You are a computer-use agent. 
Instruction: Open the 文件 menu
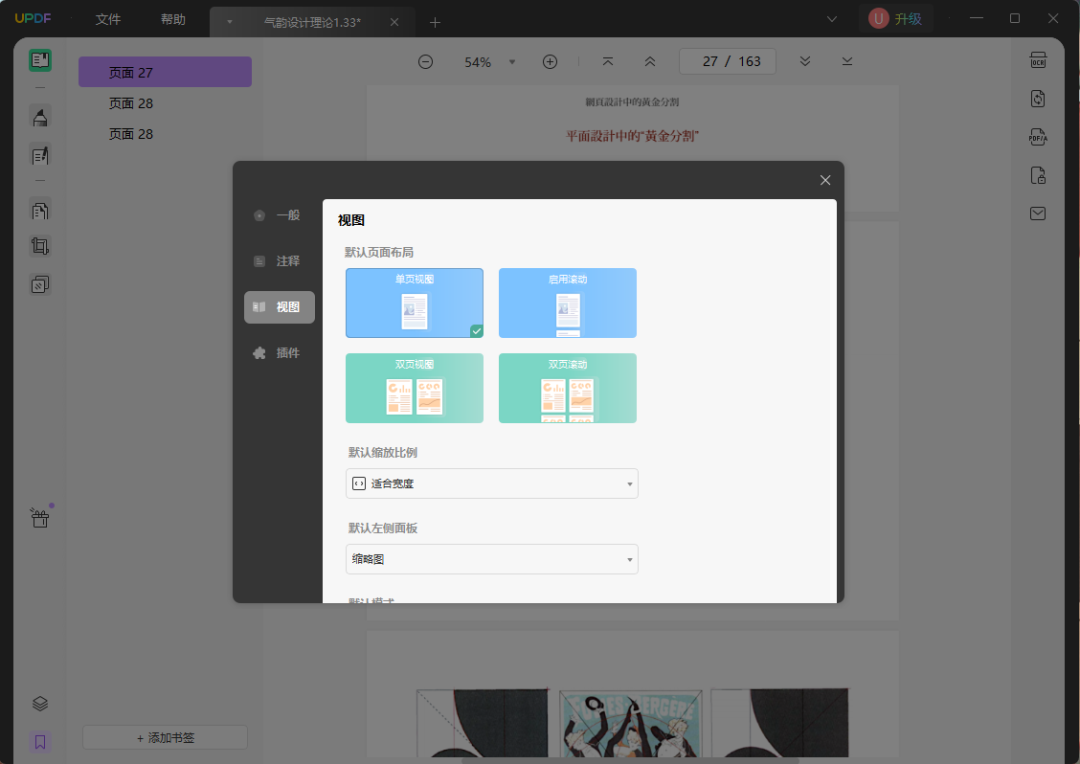108,19
